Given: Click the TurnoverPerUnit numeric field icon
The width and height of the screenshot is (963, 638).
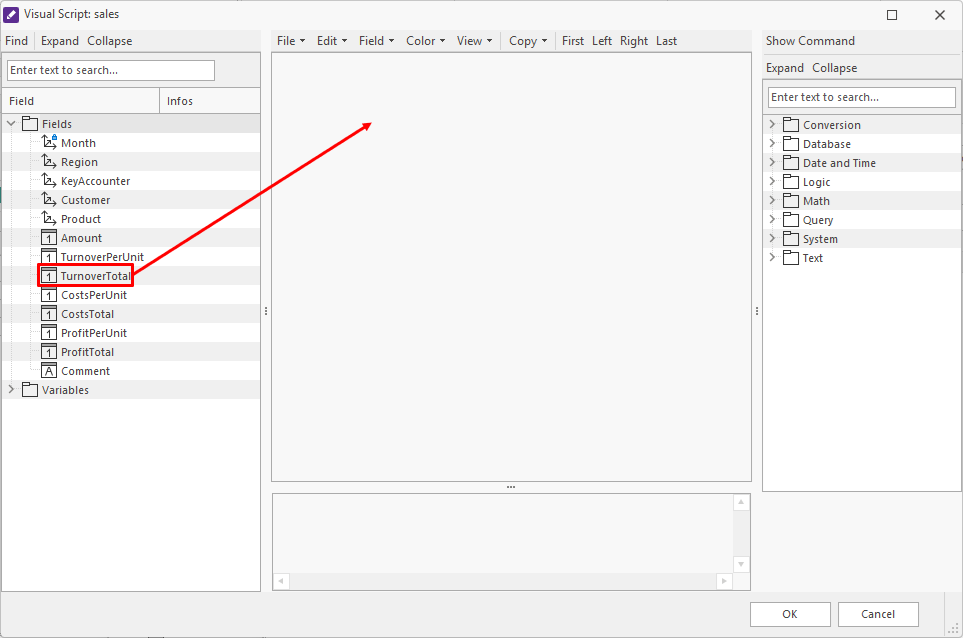Looking at the screenshot, I should [x=49, y=257].
